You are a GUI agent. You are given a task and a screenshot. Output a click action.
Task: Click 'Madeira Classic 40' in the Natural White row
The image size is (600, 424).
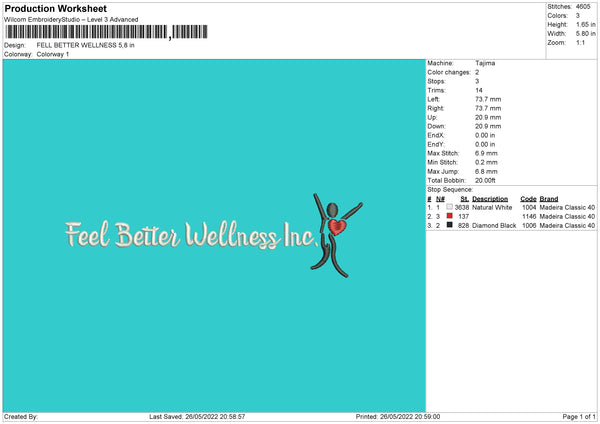coord(567,207)
